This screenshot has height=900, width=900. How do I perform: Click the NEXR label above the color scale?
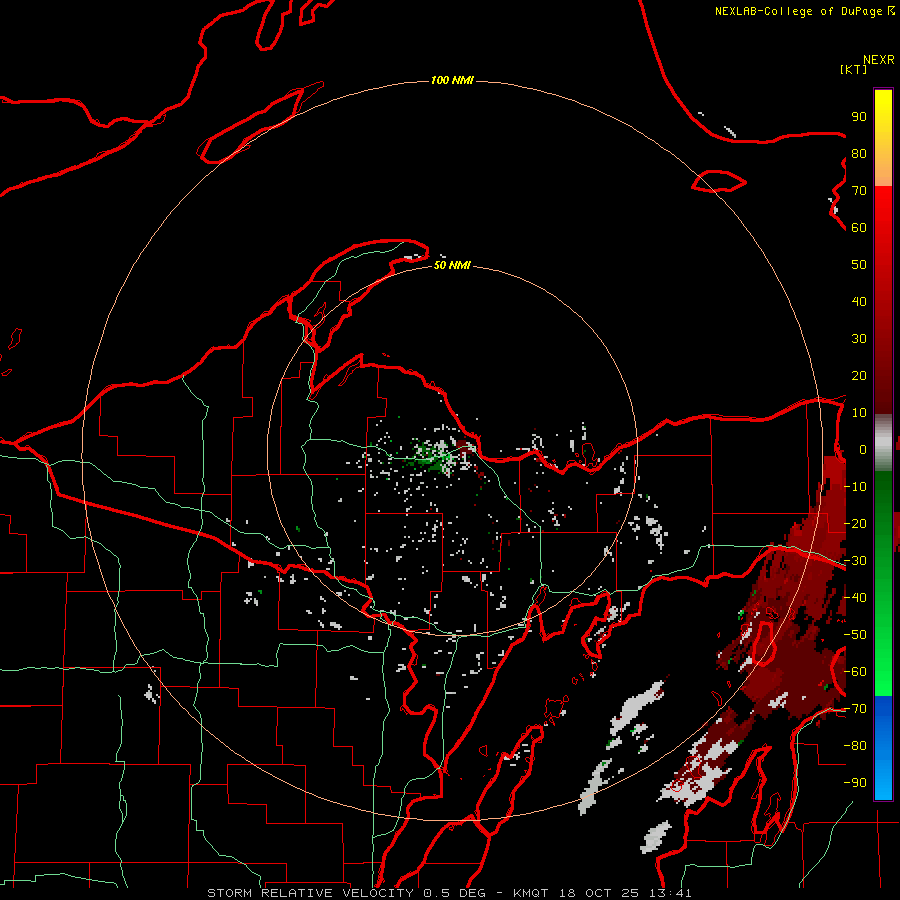[879, 60]
